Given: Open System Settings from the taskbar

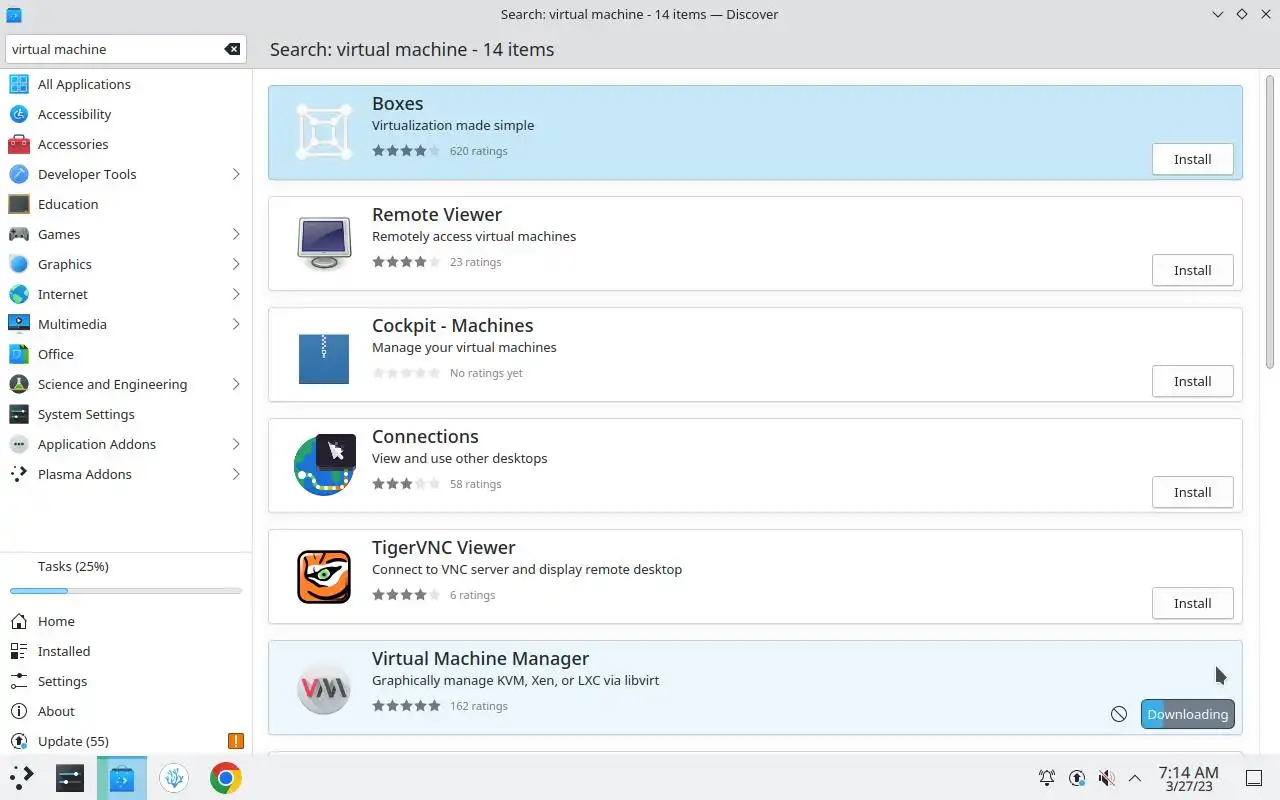Looking at the screenshot, I should (x=70, y=777).
